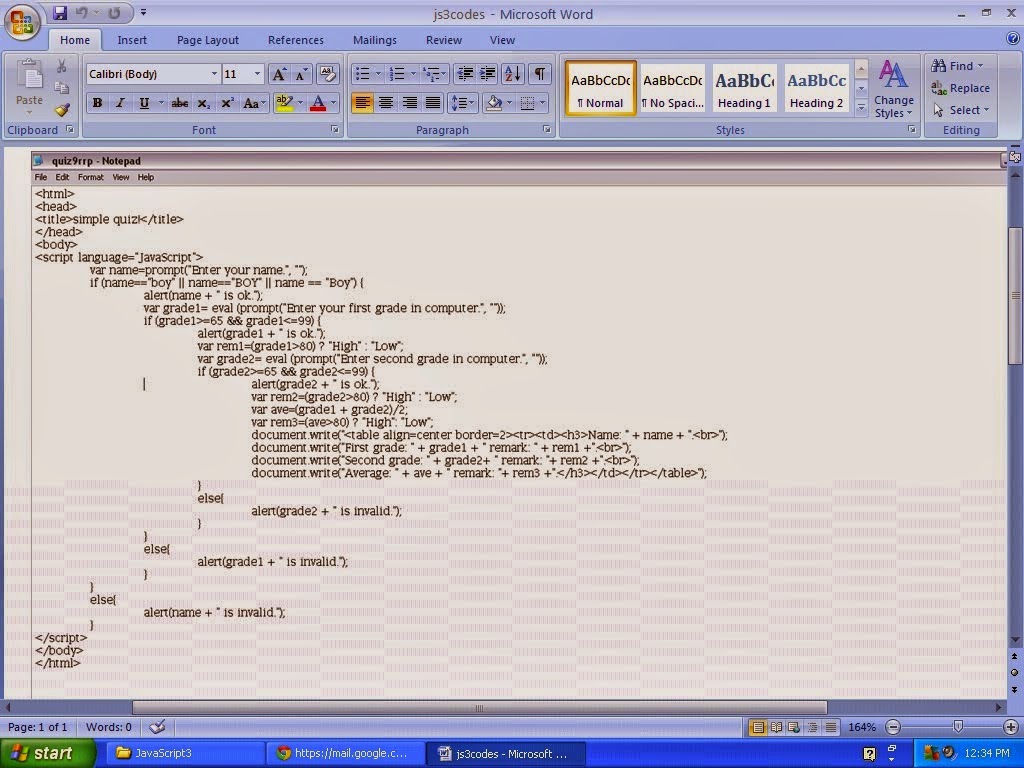Viewport: 1024px width, 768px height.
Task: Increase paragraph indent
Action: (487, 74)
